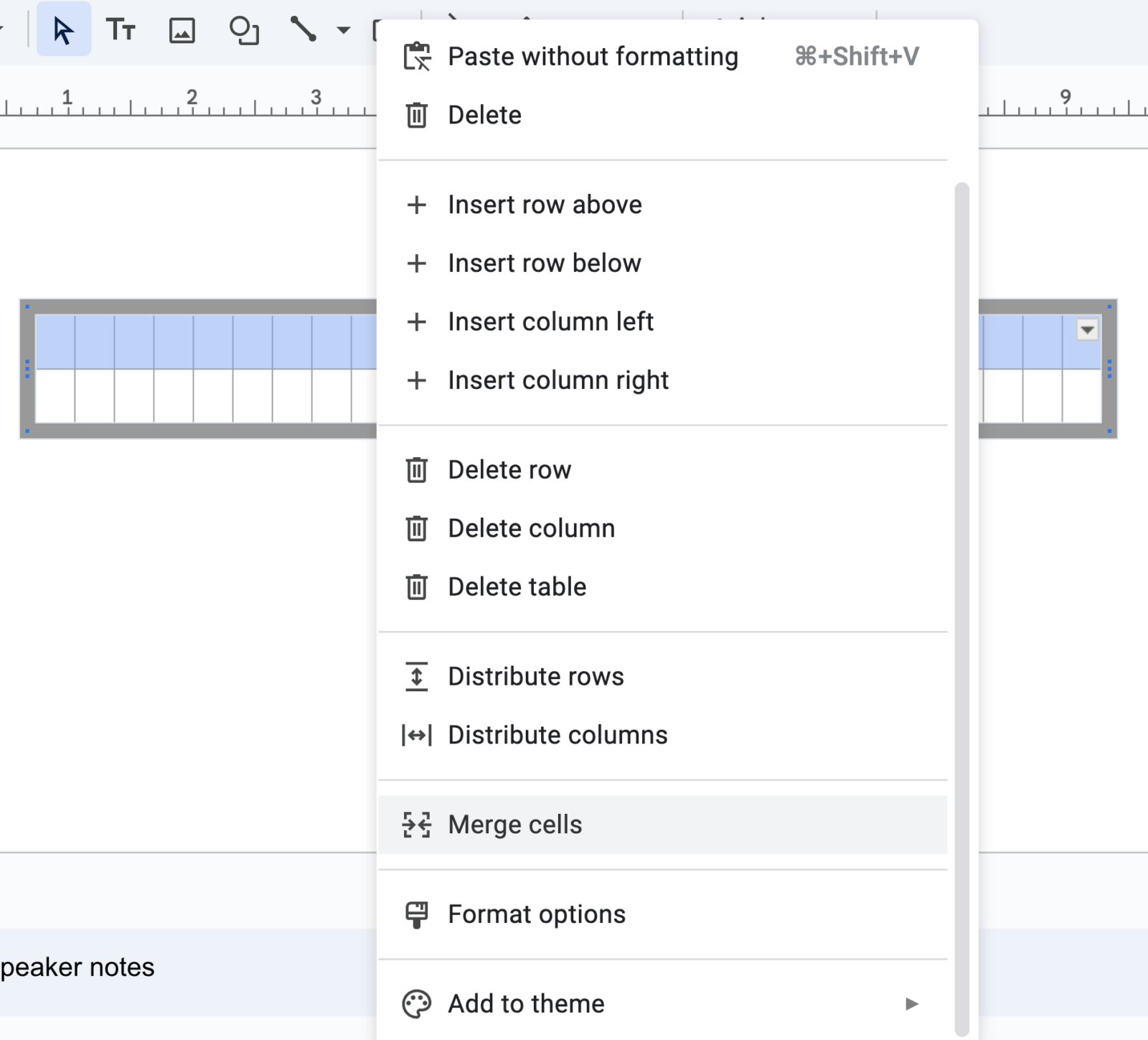Click Merge cells

pos(662,825)
